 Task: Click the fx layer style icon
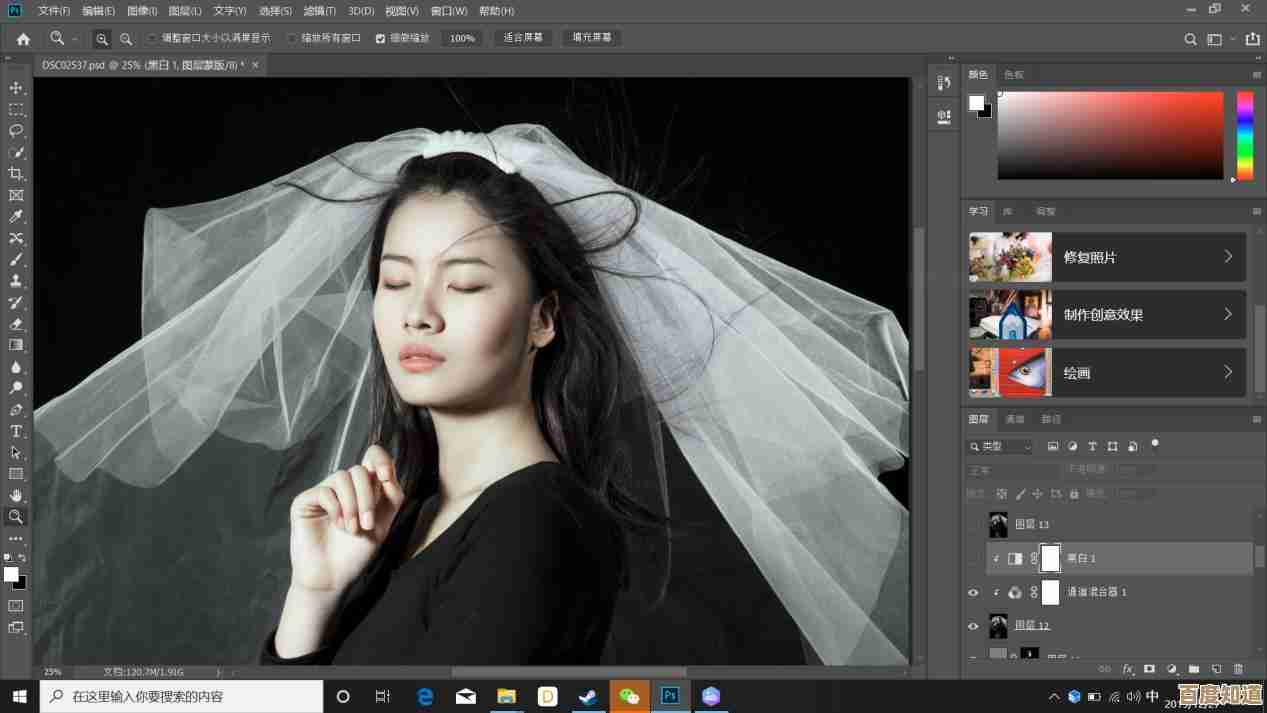[1128, 669]
